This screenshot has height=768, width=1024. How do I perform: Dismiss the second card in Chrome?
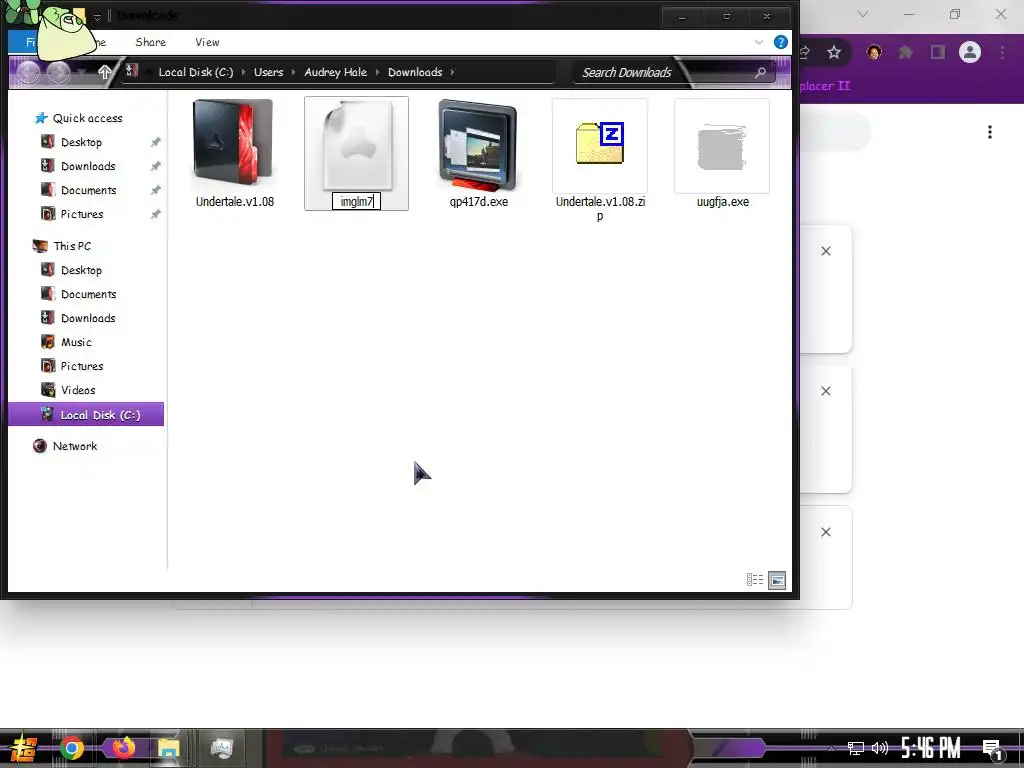coord(825,391)
